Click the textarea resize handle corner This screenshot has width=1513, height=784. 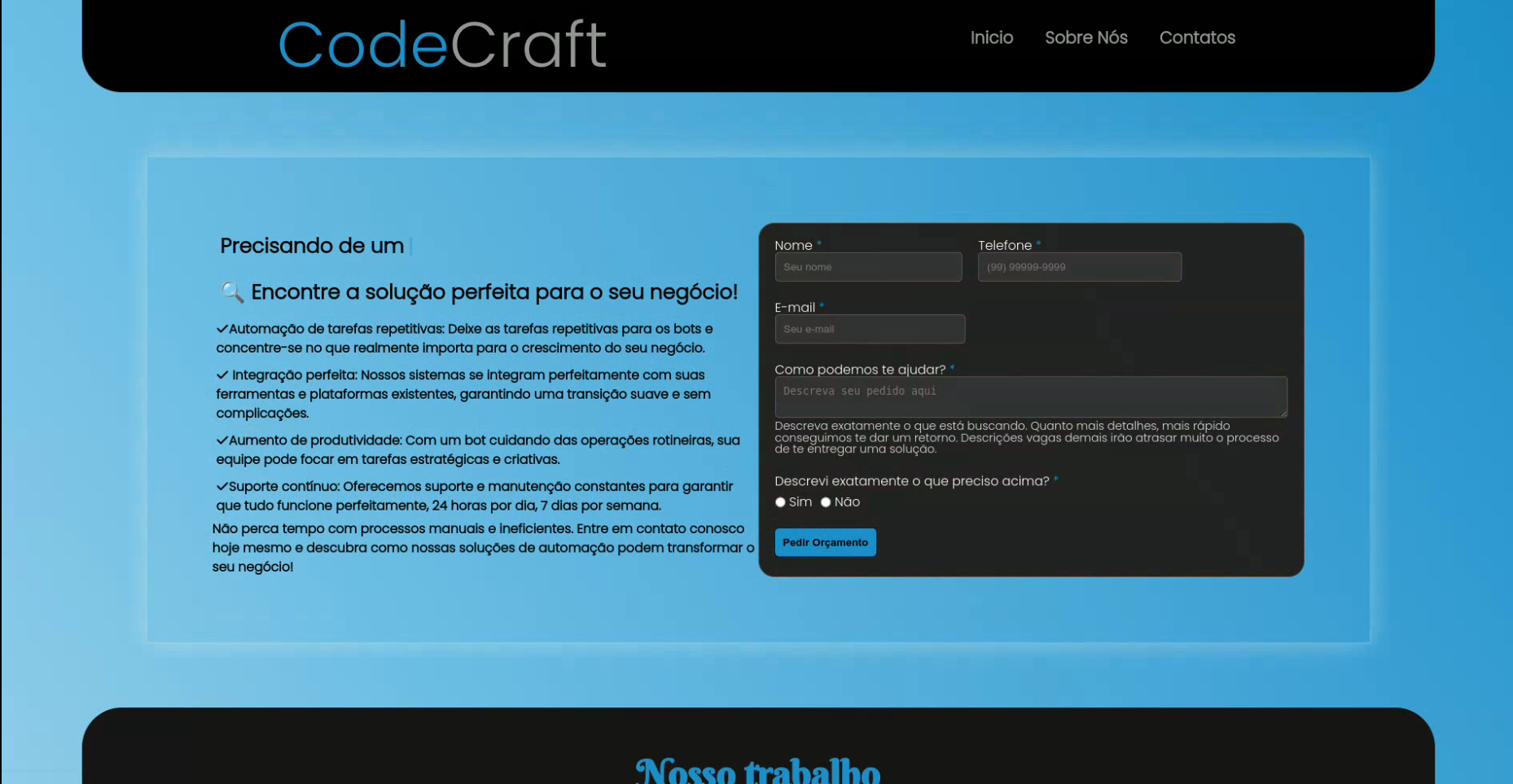[x=1283, y=414]
